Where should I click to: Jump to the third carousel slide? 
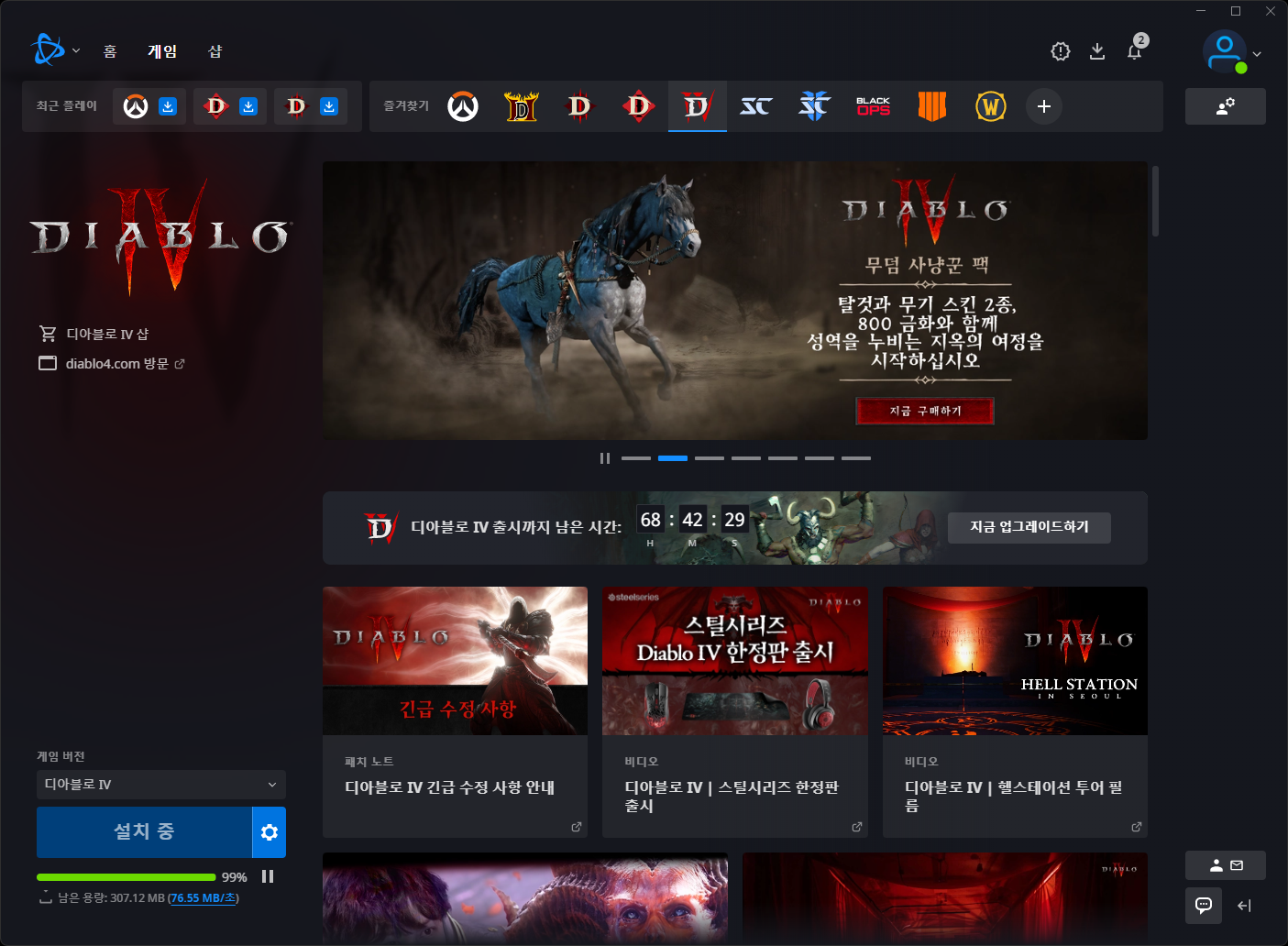coord(710,458)
